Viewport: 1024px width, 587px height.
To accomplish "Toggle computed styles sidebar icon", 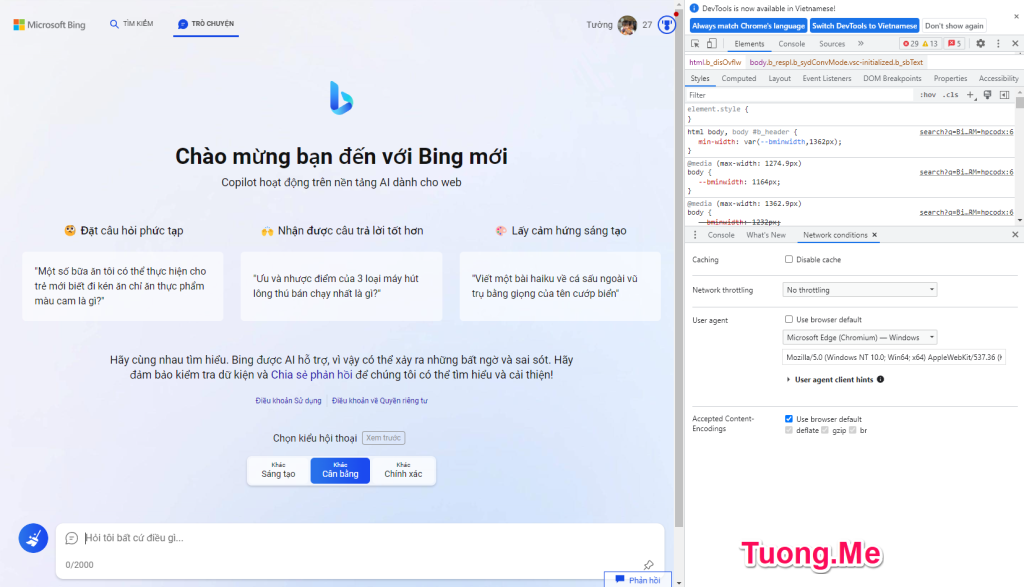I will [x=1004, y=95].
